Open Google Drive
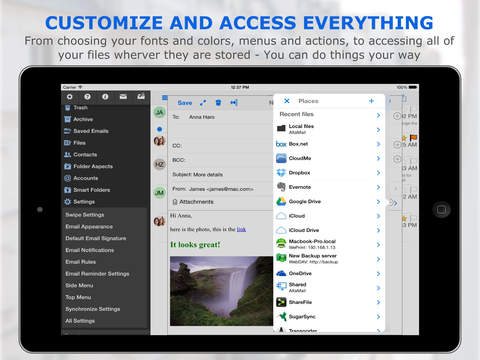The image size is (480, 360). click(329, 201)
